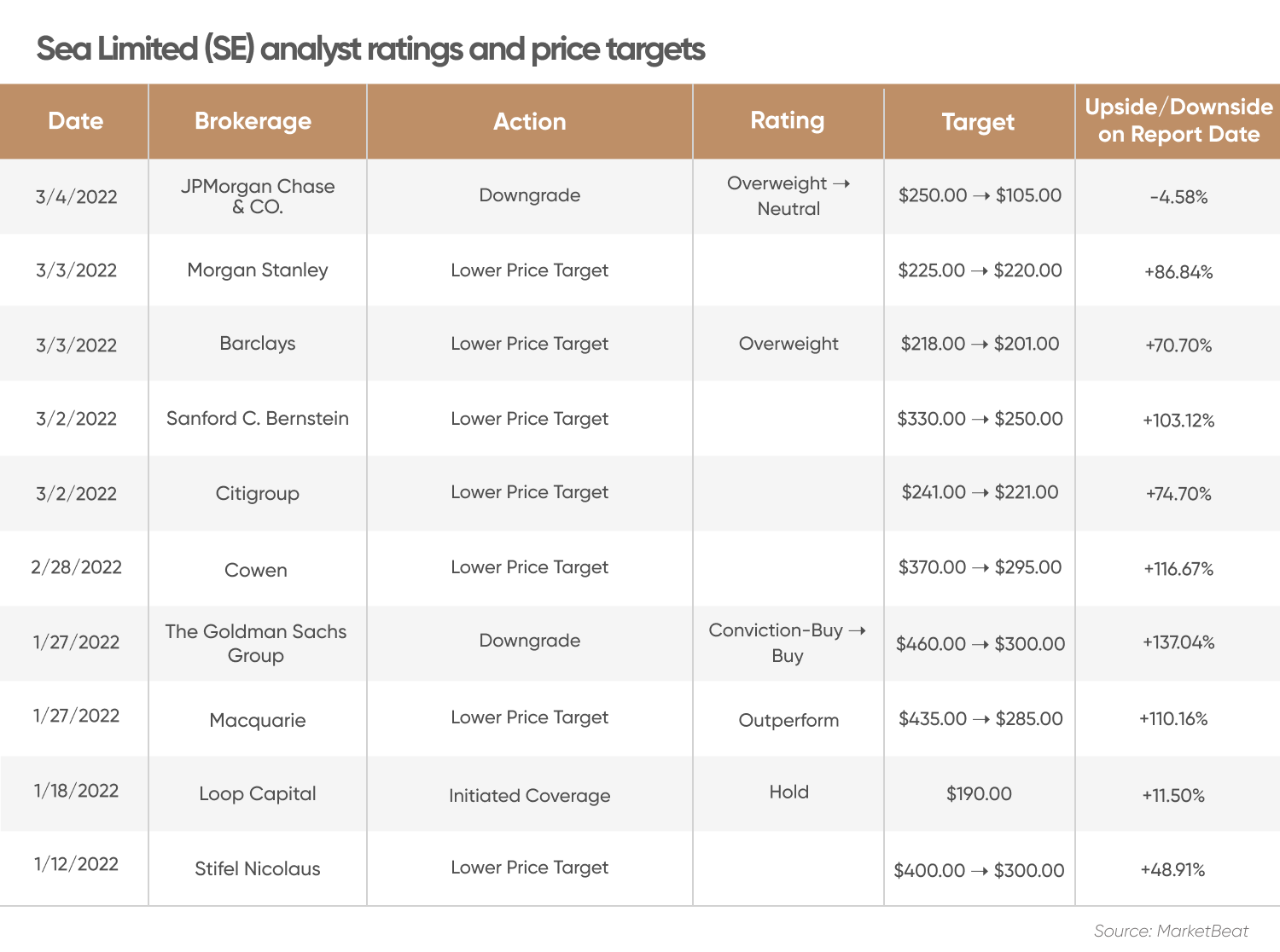
Task: Select The Goldman Sachs Group cell
Action: (256, 643)
